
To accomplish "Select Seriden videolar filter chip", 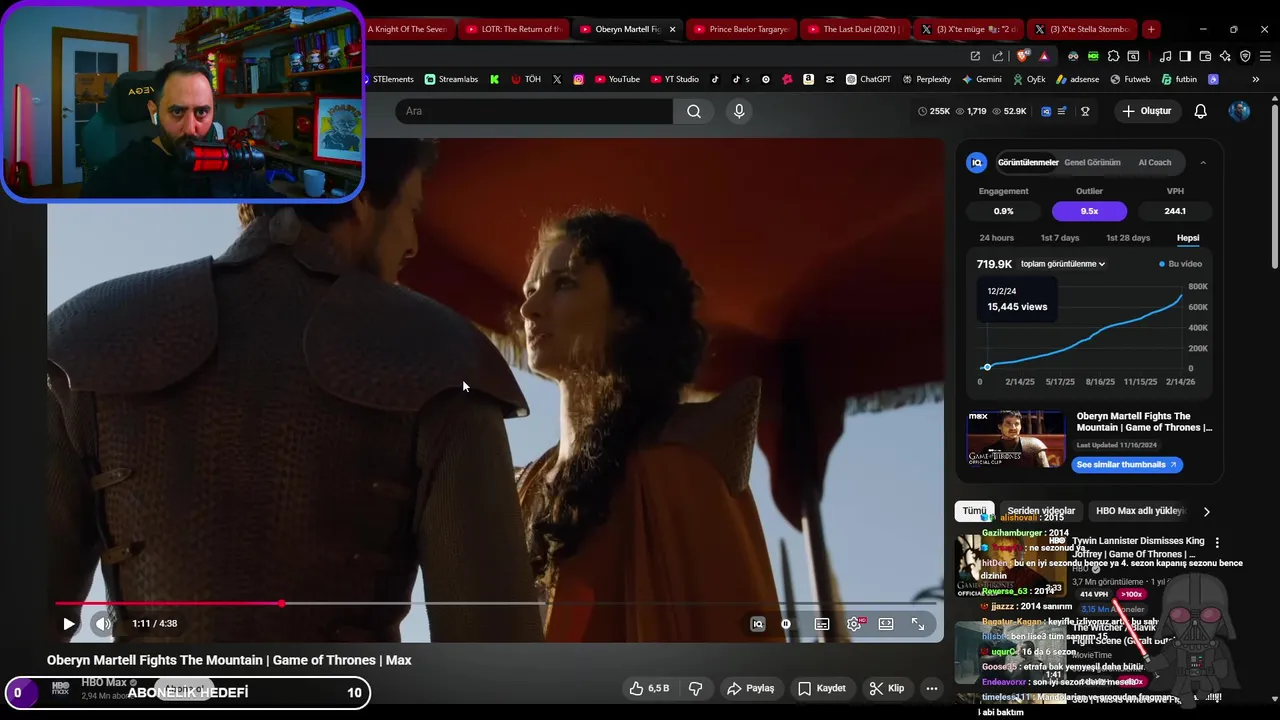I will click(1041, 511).
